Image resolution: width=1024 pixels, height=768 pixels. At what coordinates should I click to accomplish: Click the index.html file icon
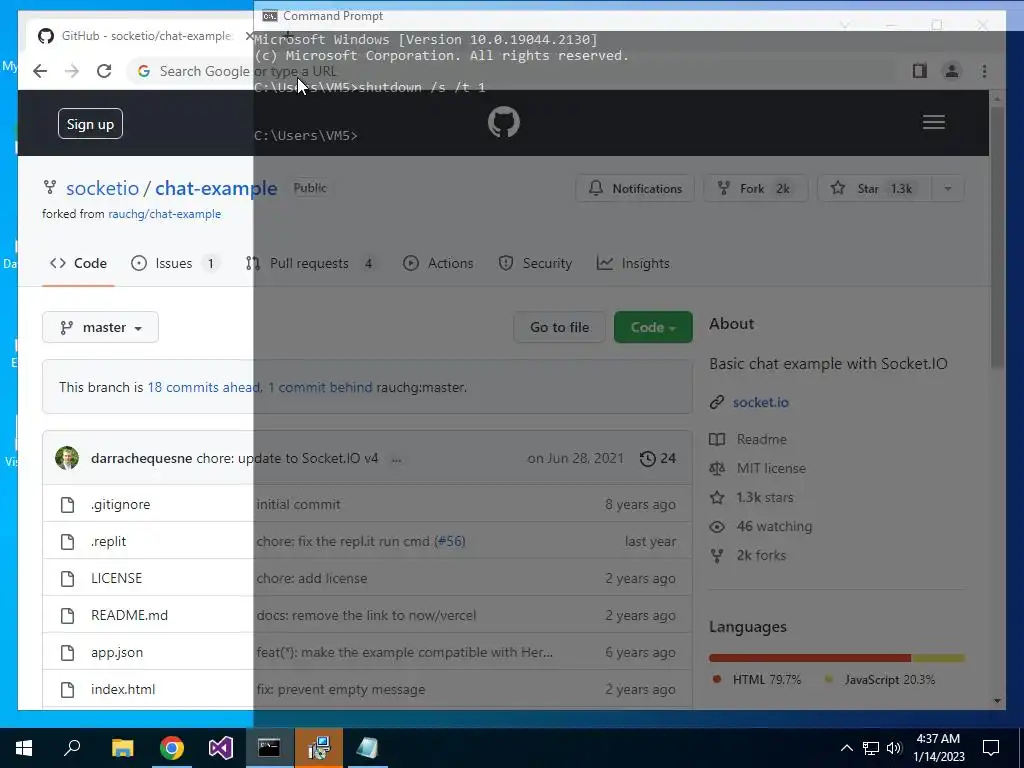tap(67, 689)
